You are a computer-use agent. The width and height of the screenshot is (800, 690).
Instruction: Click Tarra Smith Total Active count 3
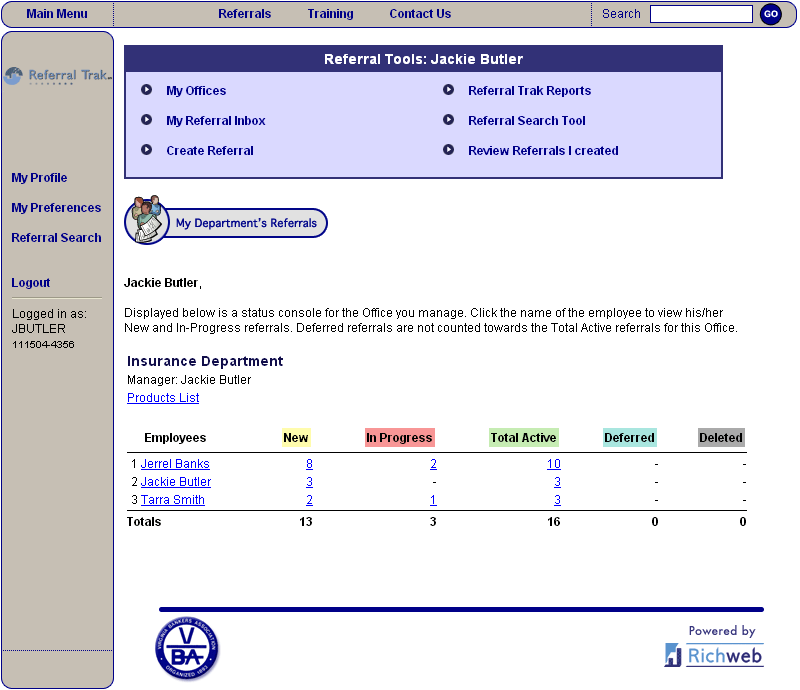(557, 500)
